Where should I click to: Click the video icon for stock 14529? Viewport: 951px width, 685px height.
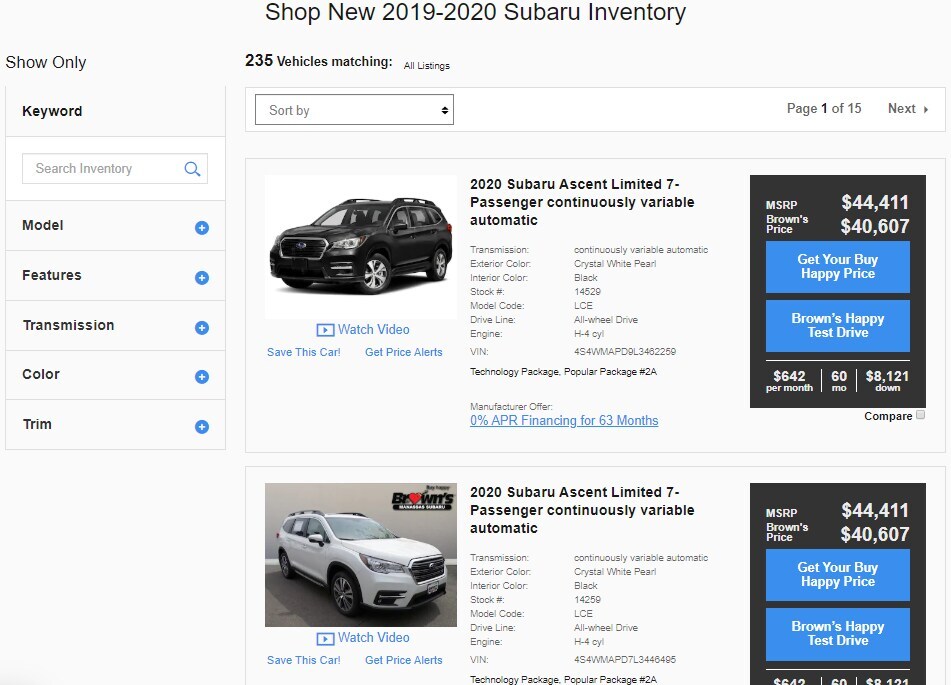coord(325,330)
